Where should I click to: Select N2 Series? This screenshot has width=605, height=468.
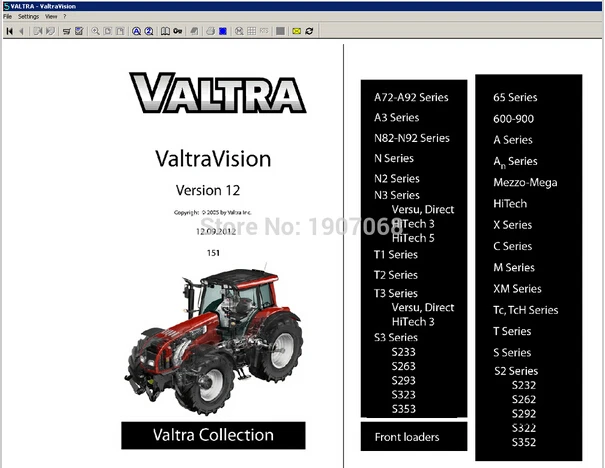point(397,179)
